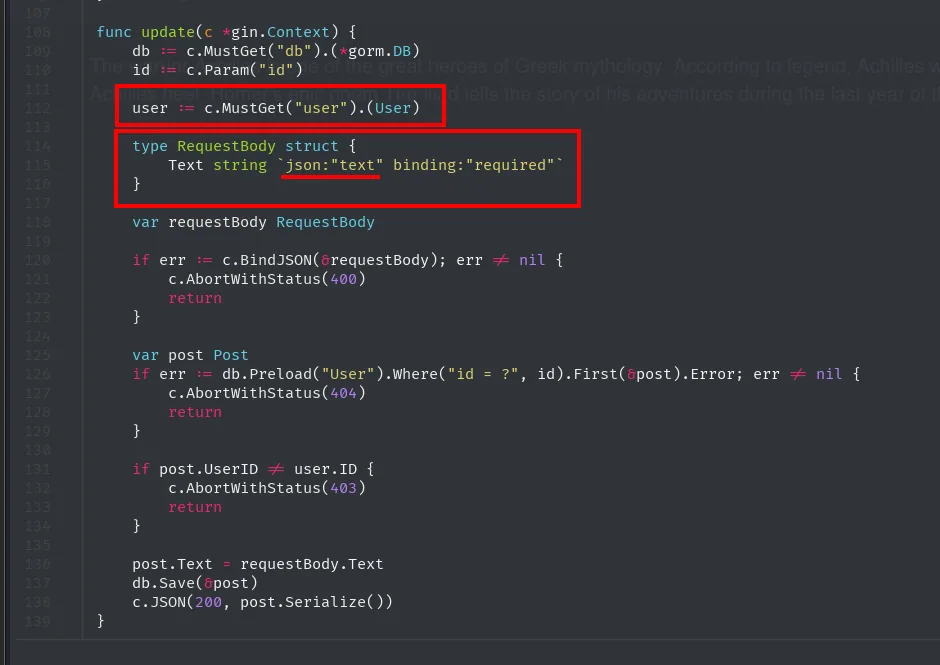Click nil on the BindJSON line
940x665 pixels.
coord(532,260)
